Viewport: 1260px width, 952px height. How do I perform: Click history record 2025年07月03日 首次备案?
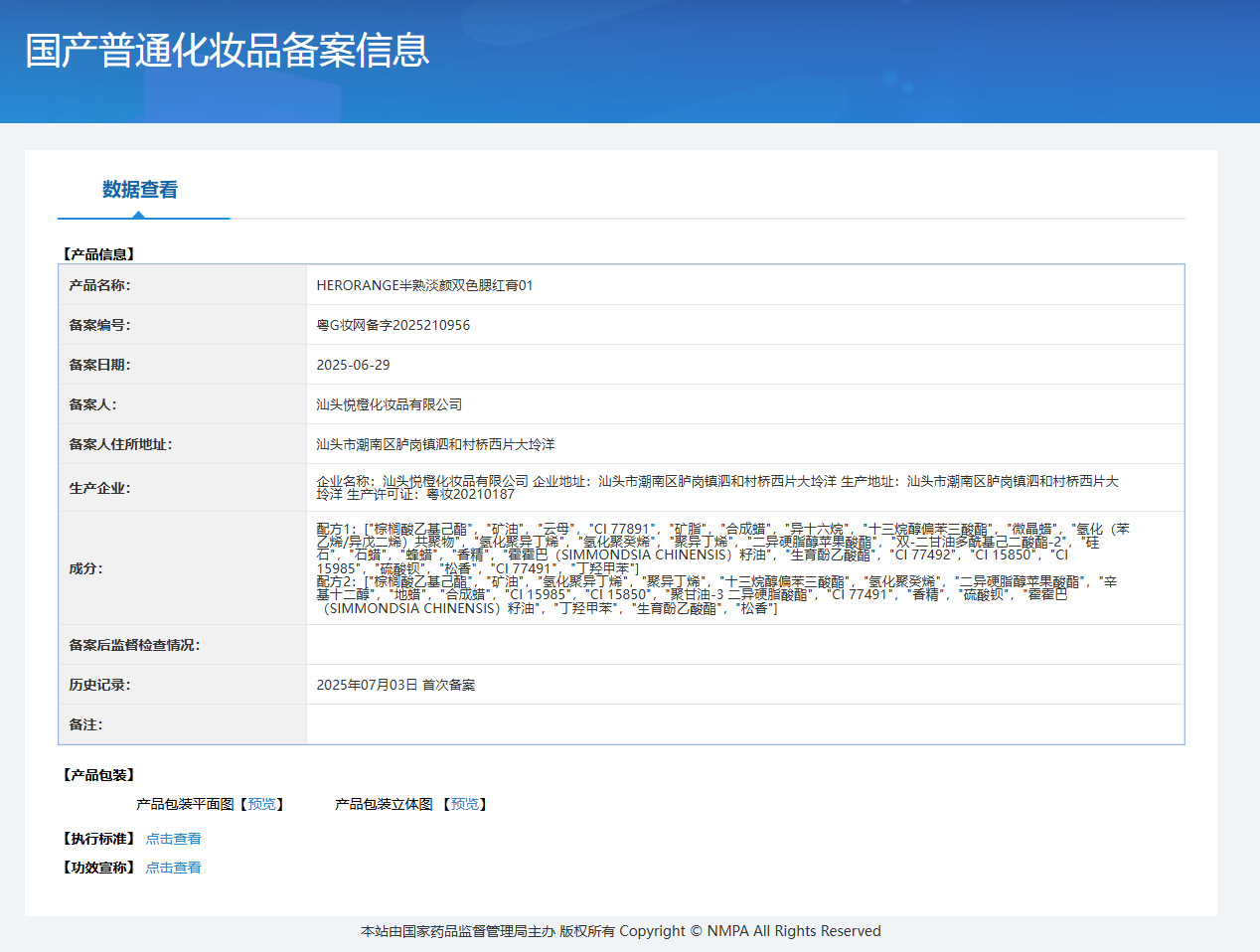[395, 685]
